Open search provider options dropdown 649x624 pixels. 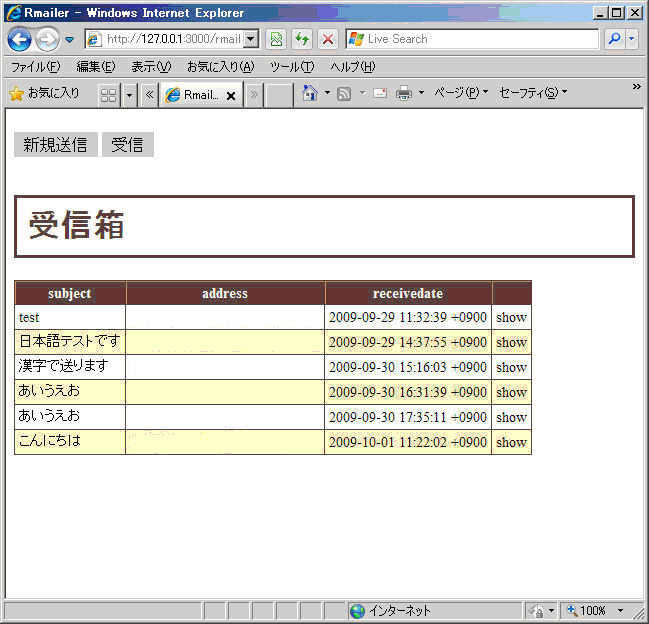click(632, 39)
